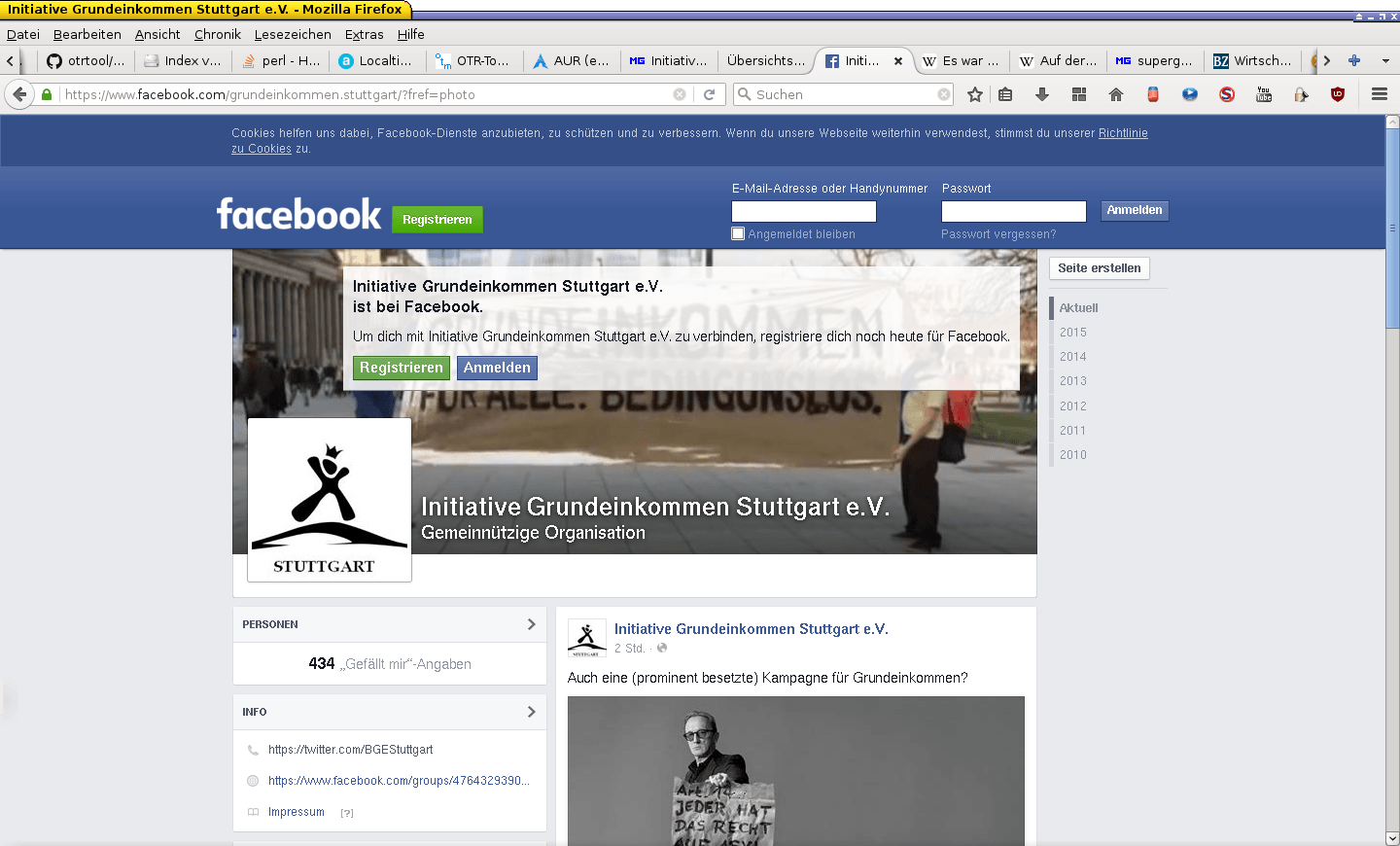Jump to 2012 in the timeline
This screenshot has width=1400, height=846.
[1073, 406]
